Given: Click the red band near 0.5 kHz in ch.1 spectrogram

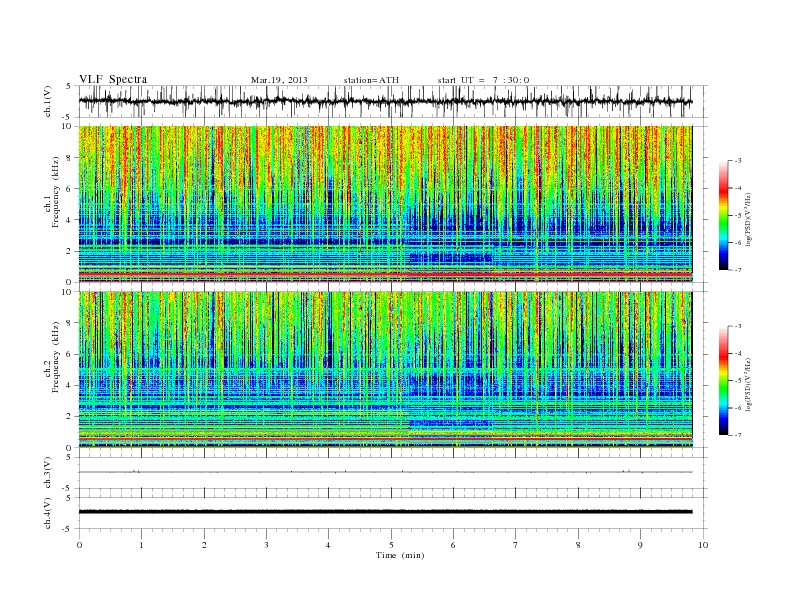Looking at the screenshot, I should click(x=386, y=274).
